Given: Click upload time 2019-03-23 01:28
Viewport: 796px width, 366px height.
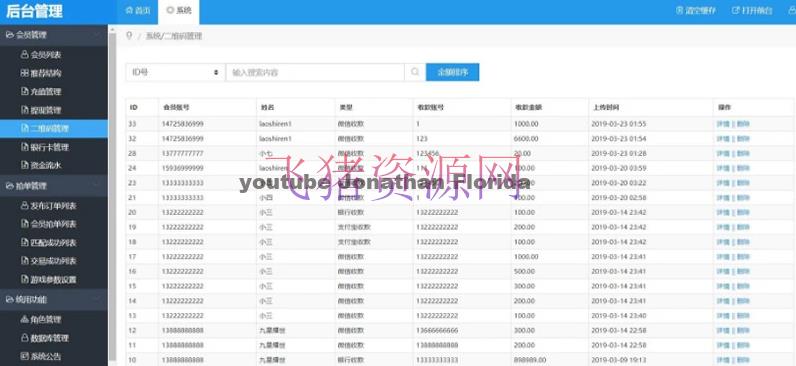Looking at the screenshot, I should (x=618, y=153).
